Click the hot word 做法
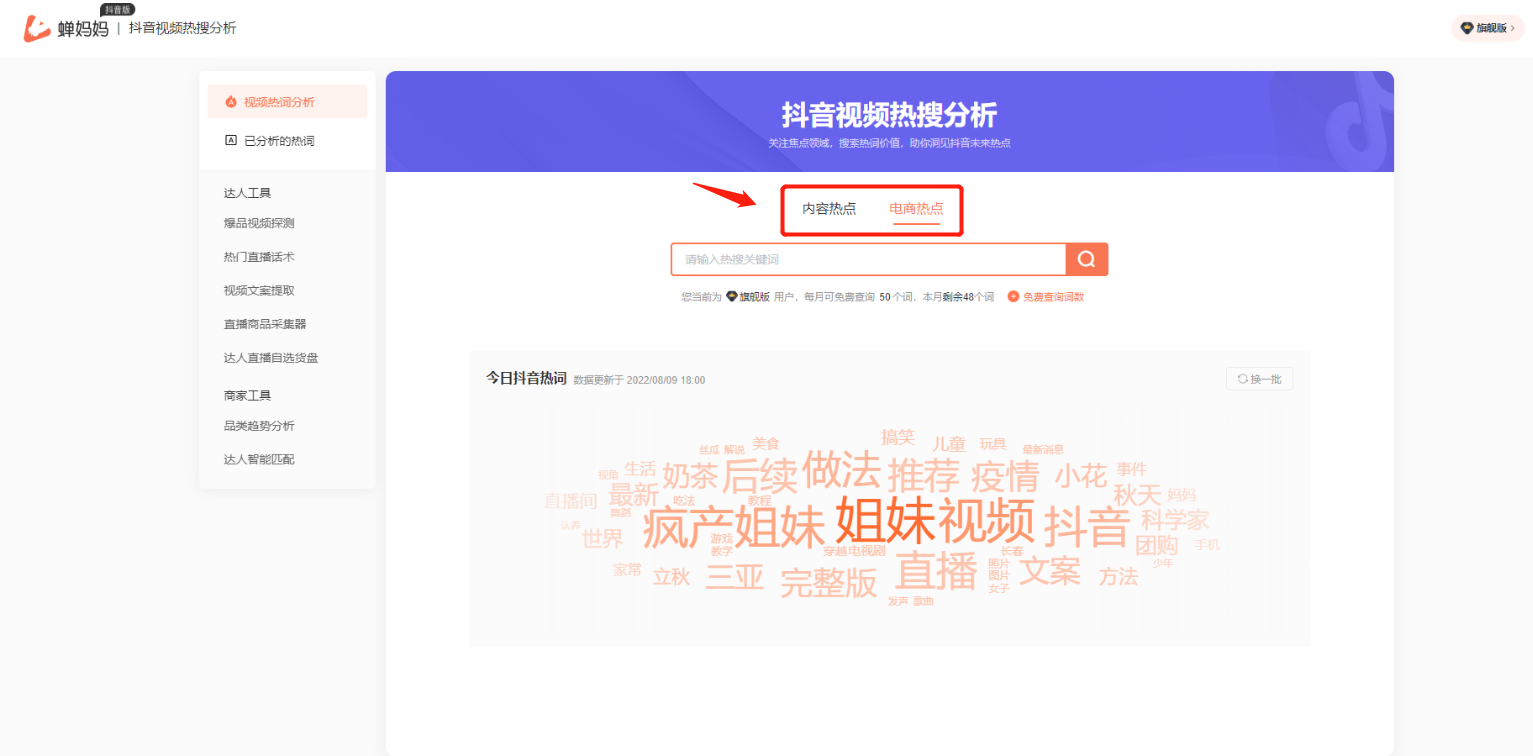Viewport: 1533px width, 756px height. point(841,469)
